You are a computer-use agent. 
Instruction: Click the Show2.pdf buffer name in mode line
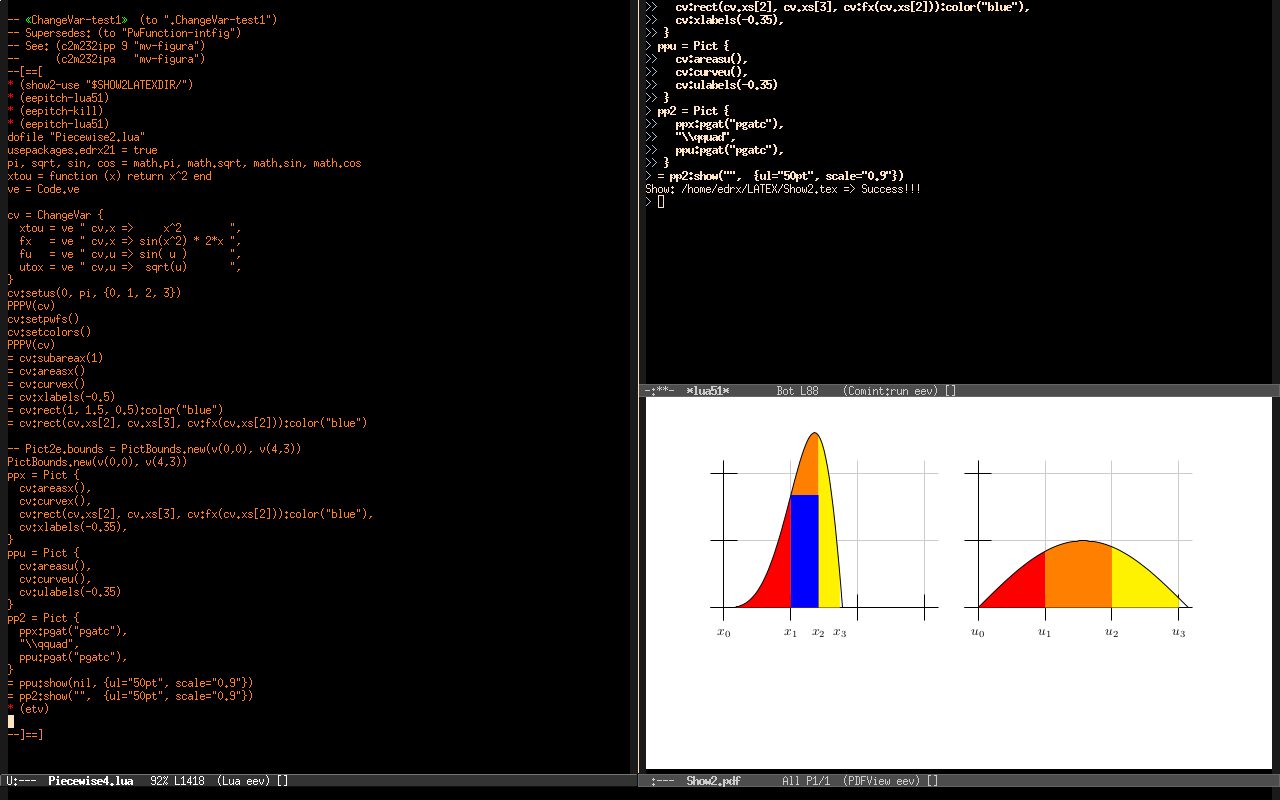pyautogui.click(x=714, y=781)
